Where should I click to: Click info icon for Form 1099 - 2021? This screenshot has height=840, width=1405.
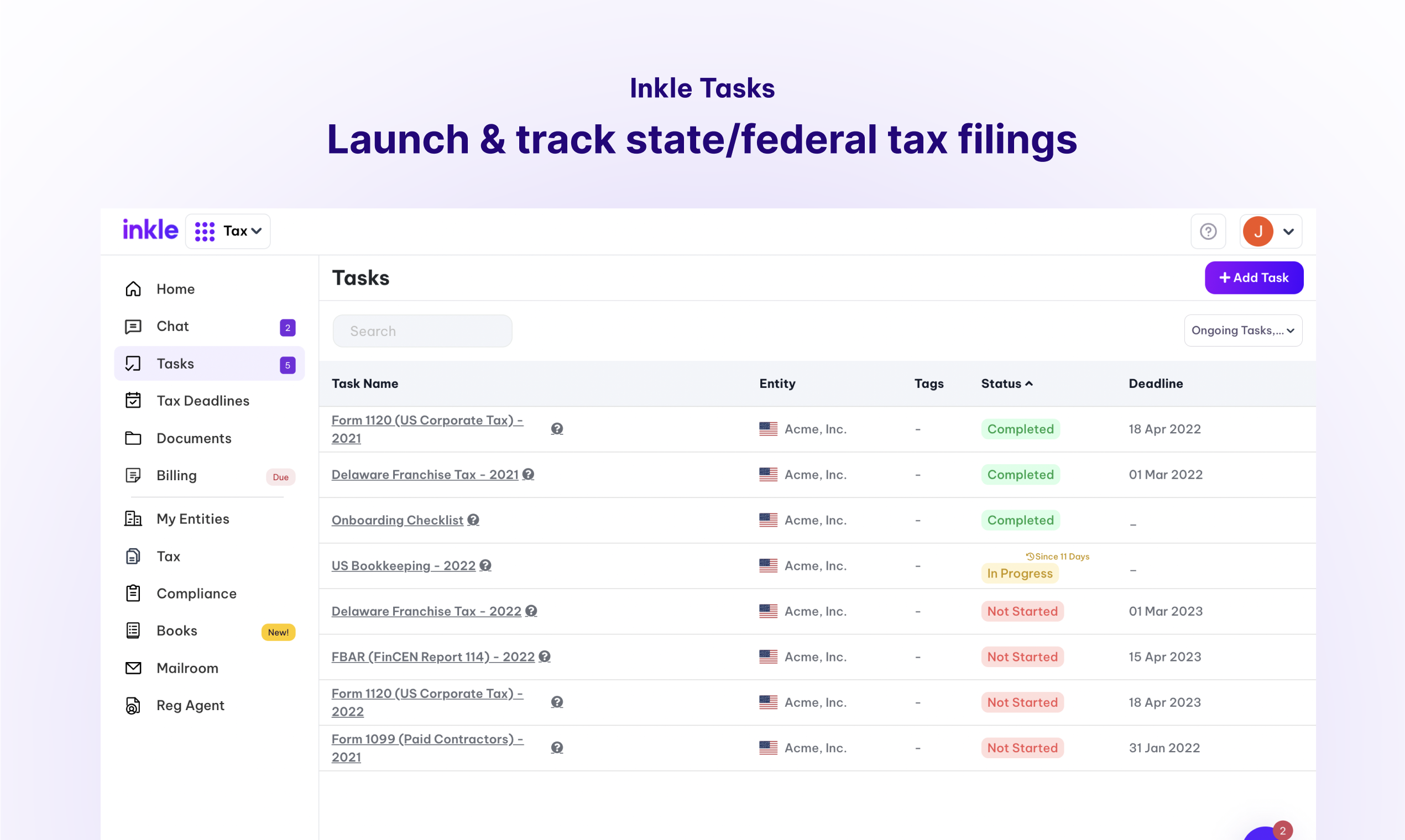point(557,748)
